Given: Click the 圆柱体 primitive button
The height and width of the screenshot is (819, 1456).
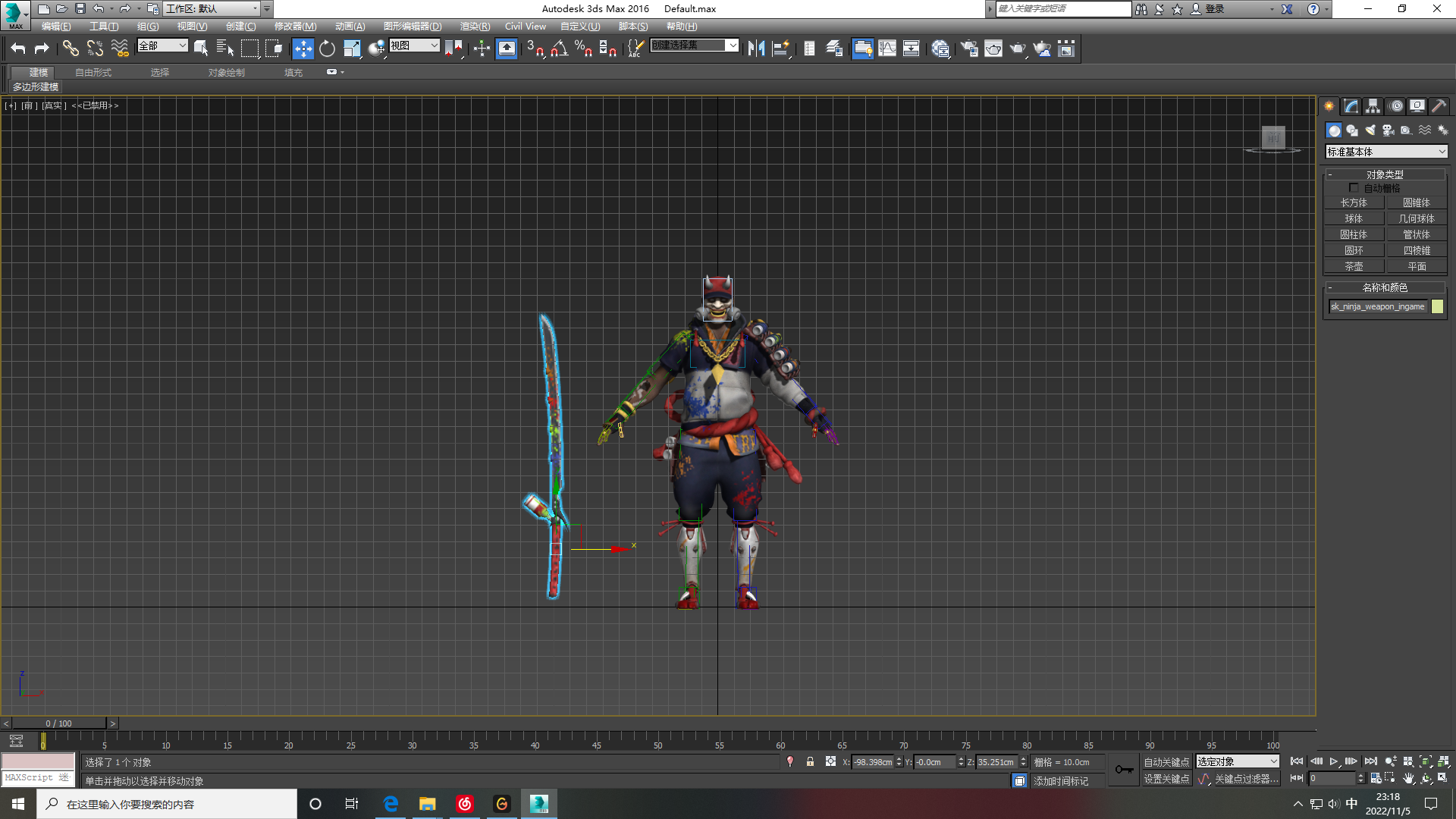Looking at the screenshot, I should (1354, 234).
